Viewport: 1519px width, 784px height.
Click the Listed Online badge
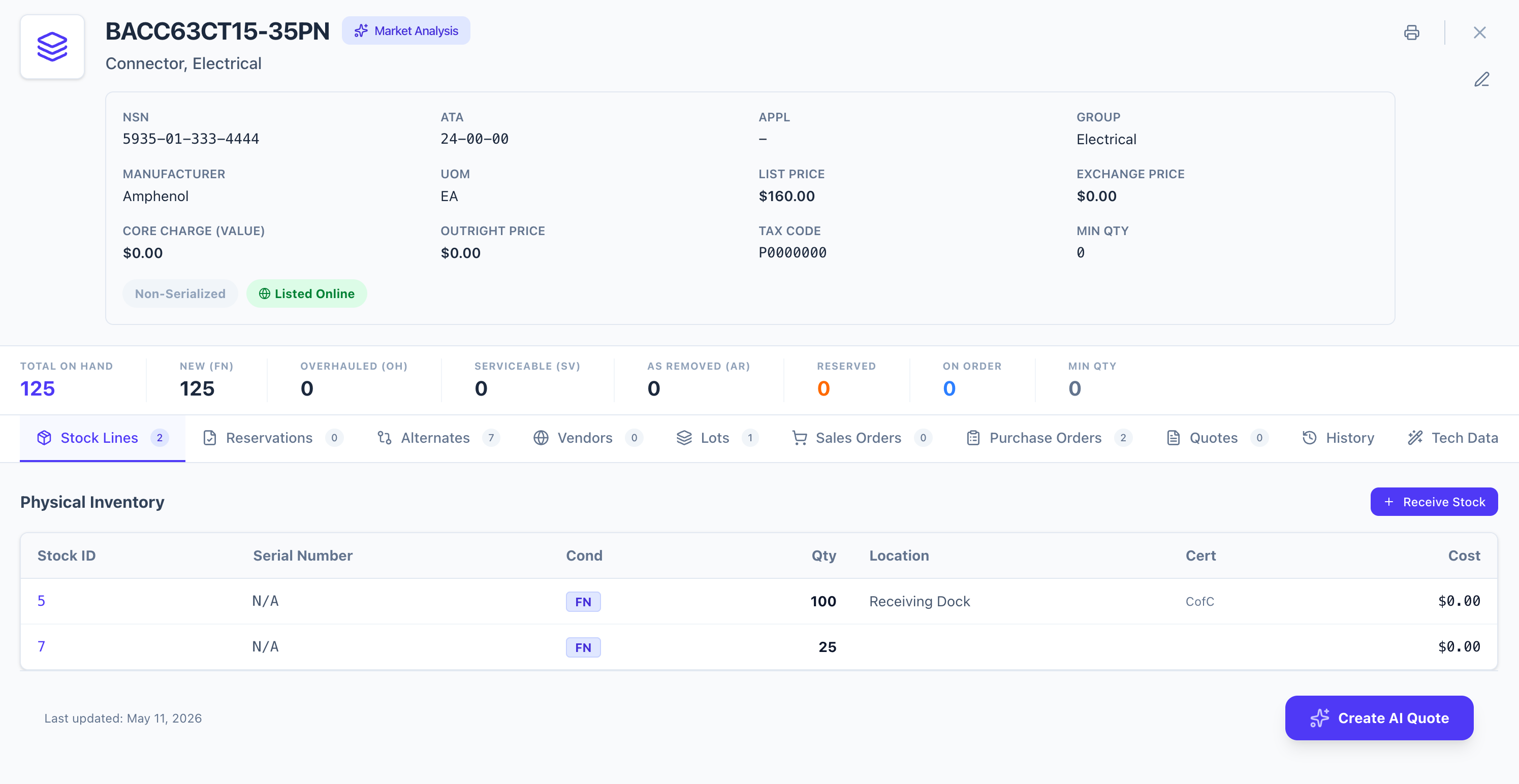(x=307, y=293)
